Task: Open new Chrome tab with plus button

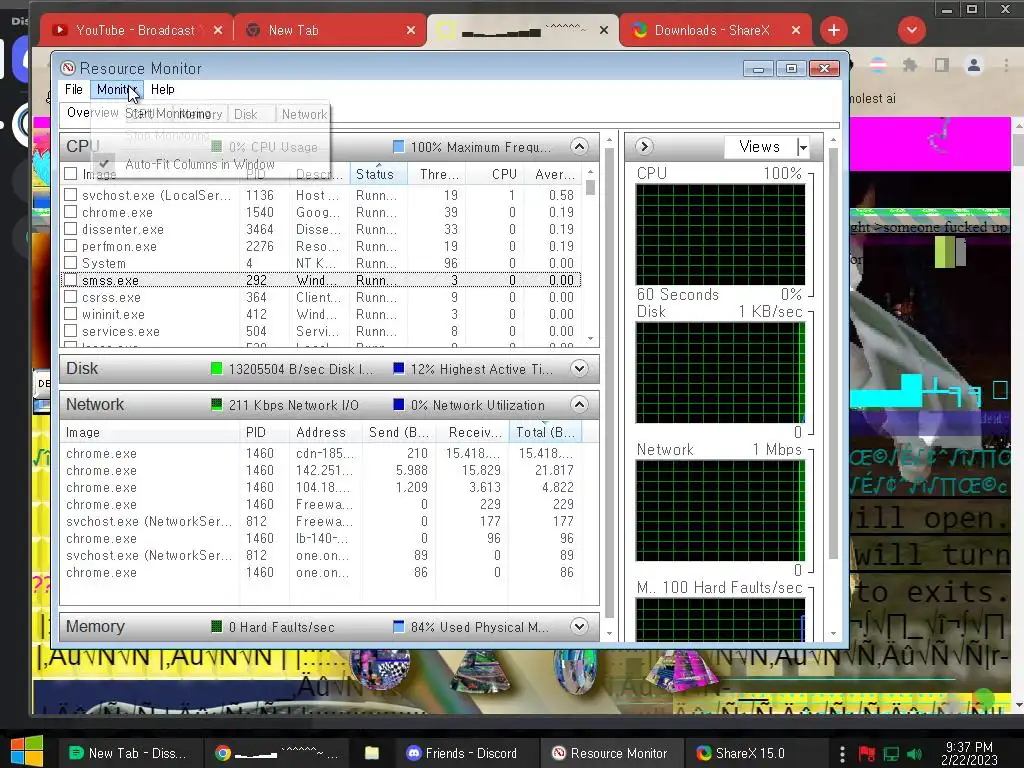Action: click(834, 30)
